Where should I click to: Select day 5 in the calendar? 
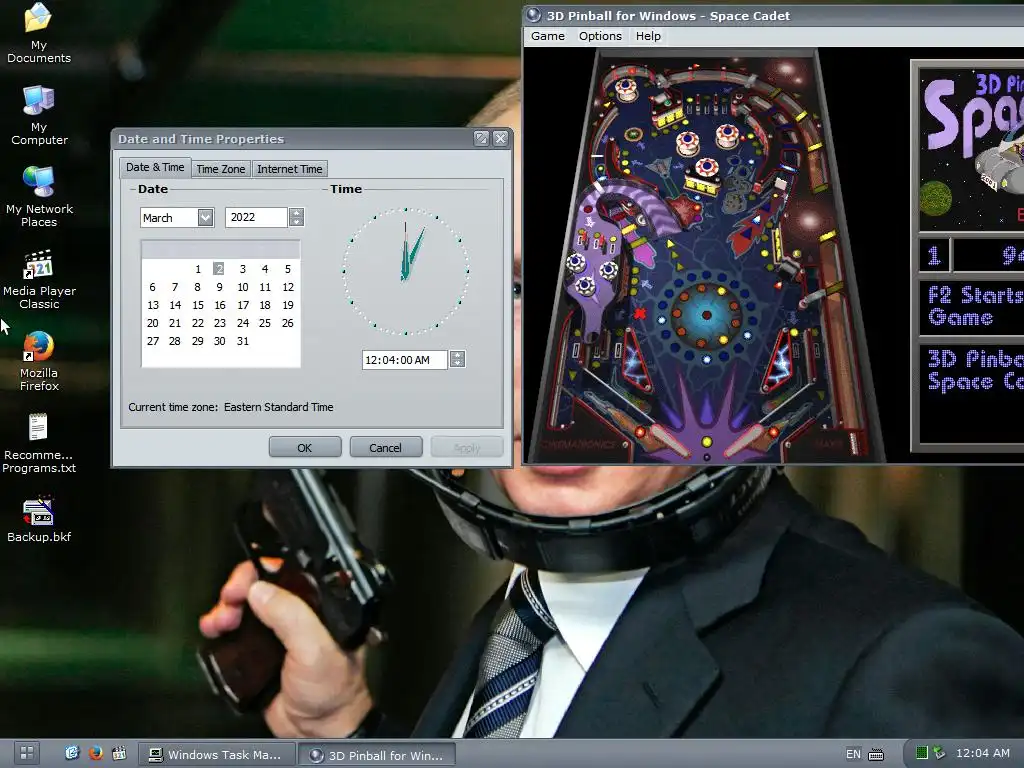pos(287,269)
